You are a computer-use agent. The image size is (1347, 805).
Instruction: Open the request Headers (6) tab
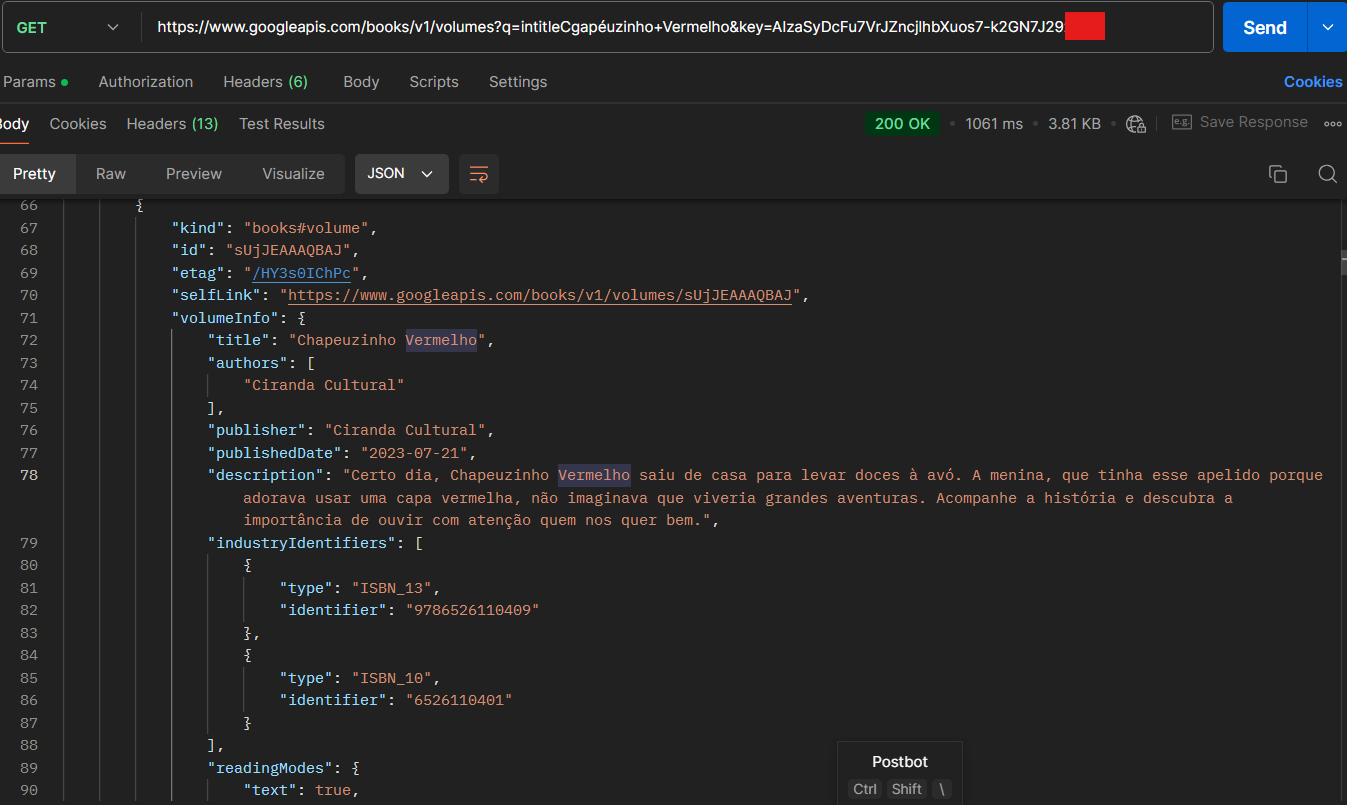[x=265, y=82]
